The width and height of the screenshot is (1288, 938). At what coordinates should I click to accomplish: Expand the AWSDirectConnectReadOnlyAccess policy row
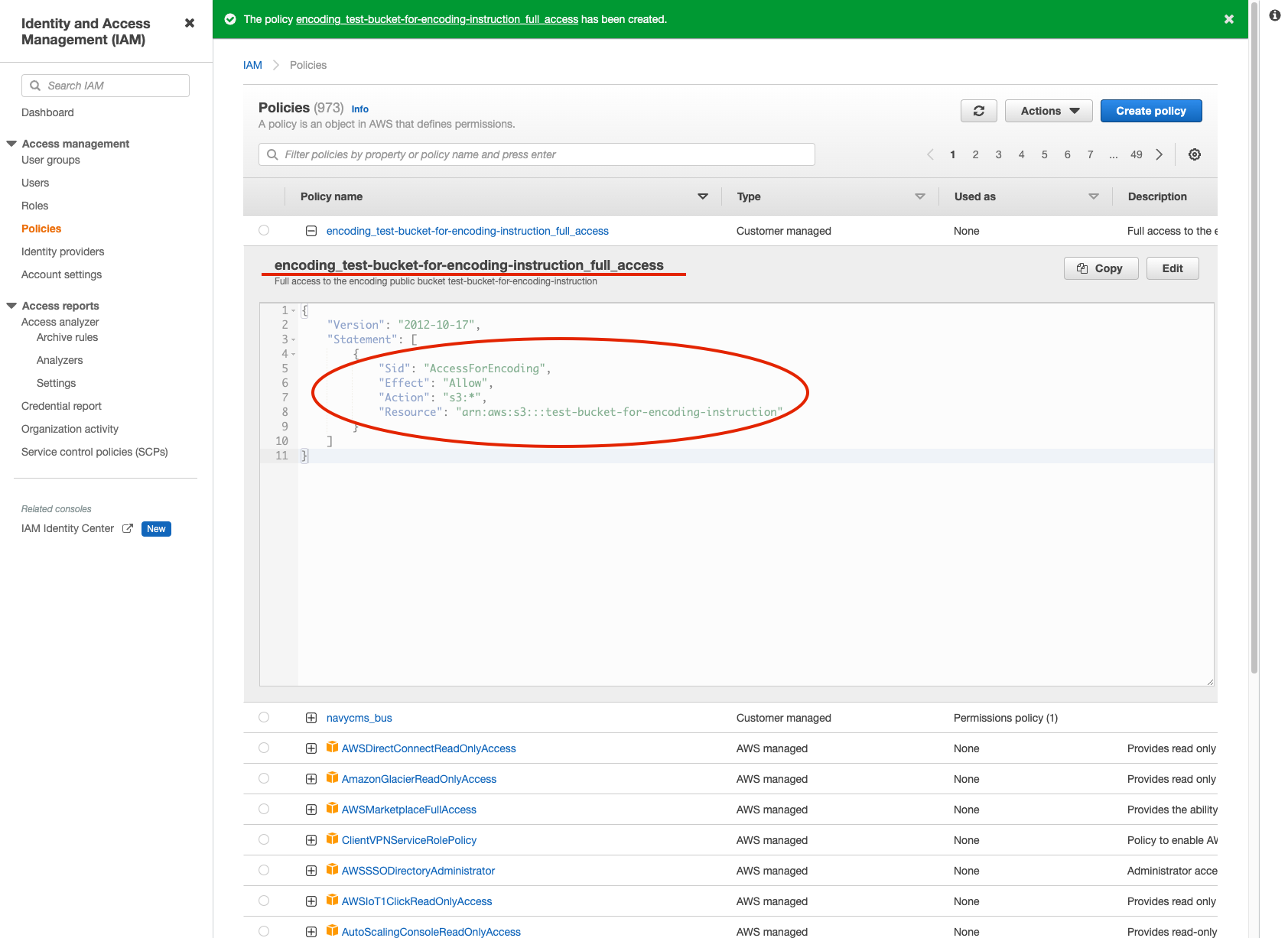(311, 748)
